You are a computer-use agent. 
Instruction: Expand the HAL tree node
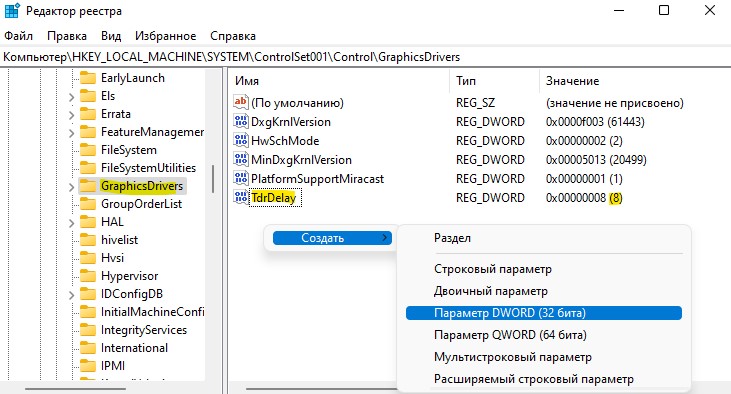pos(71,223)
